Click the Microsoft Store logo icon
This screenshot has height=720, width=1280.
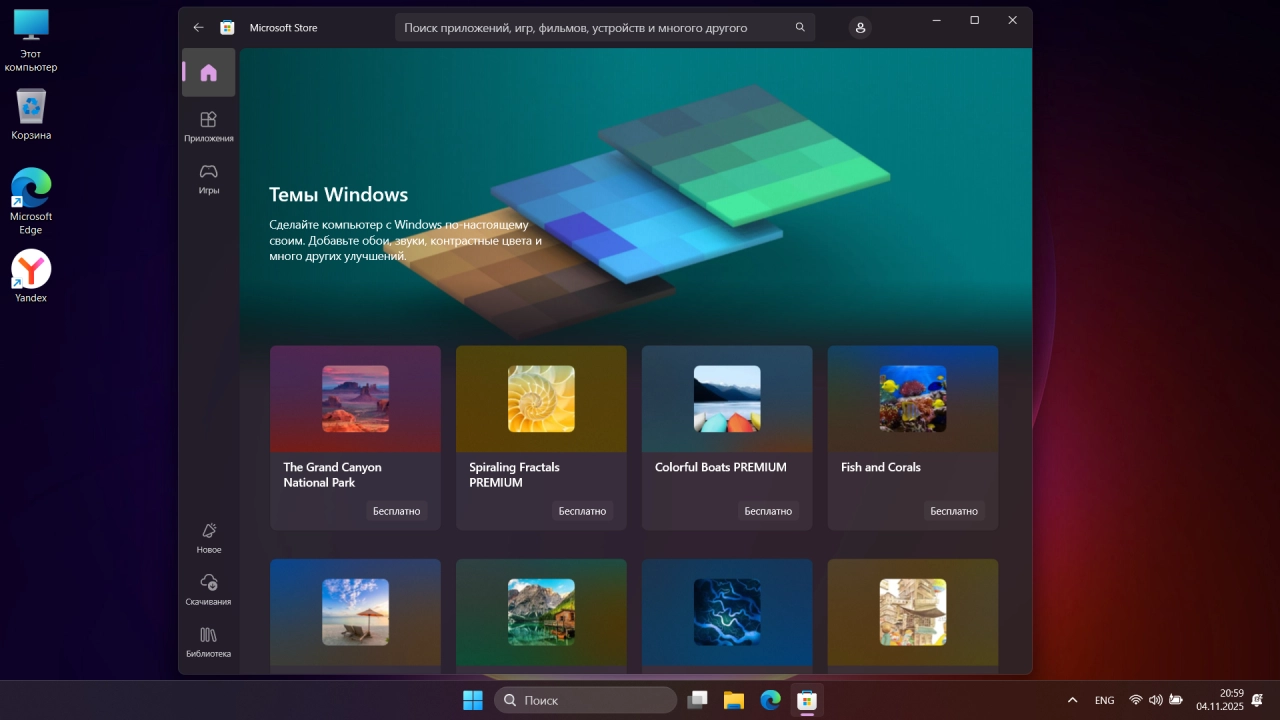tap(228, 28)
